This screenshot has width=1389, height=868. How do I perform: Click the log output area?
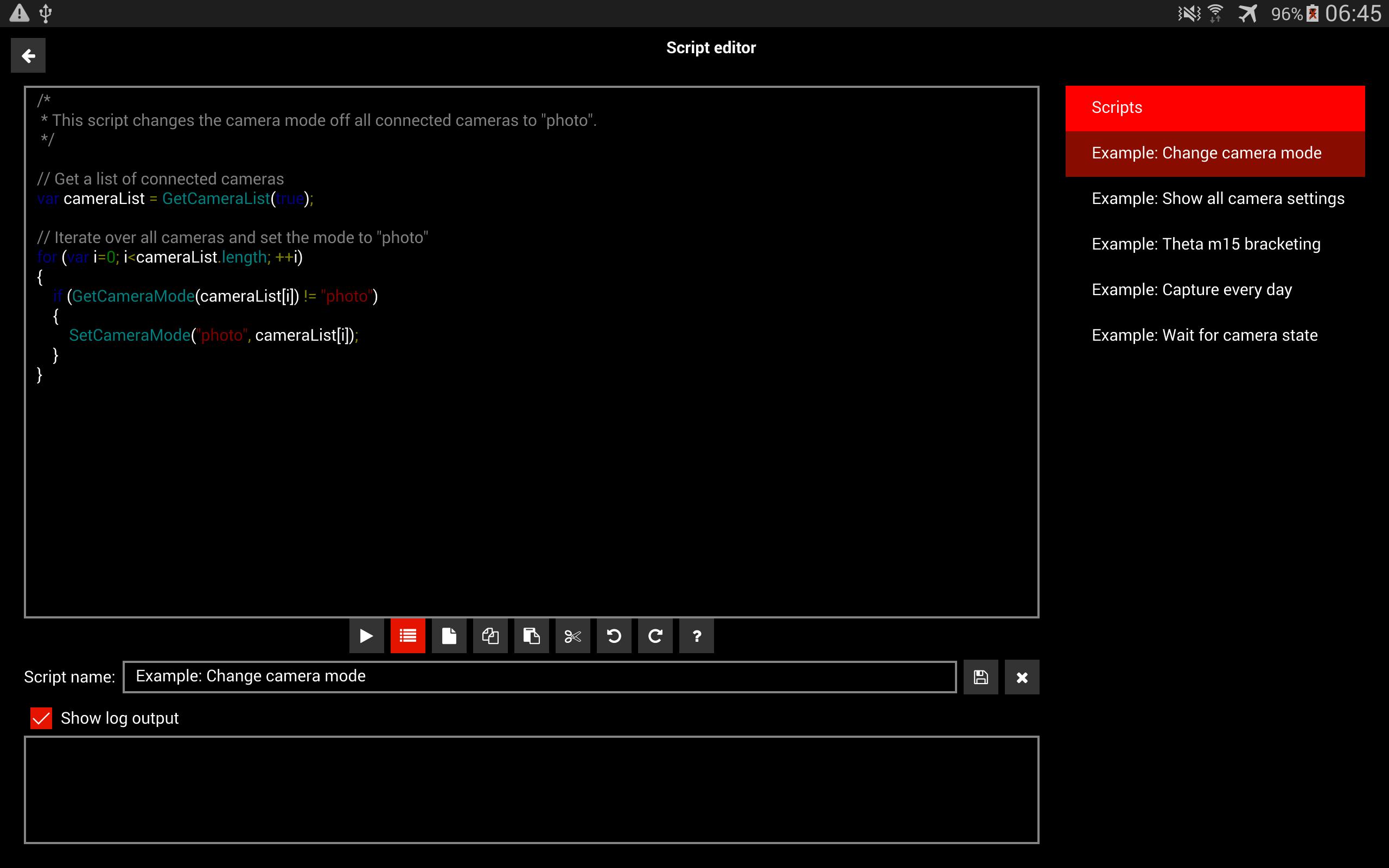click(532, 790)
